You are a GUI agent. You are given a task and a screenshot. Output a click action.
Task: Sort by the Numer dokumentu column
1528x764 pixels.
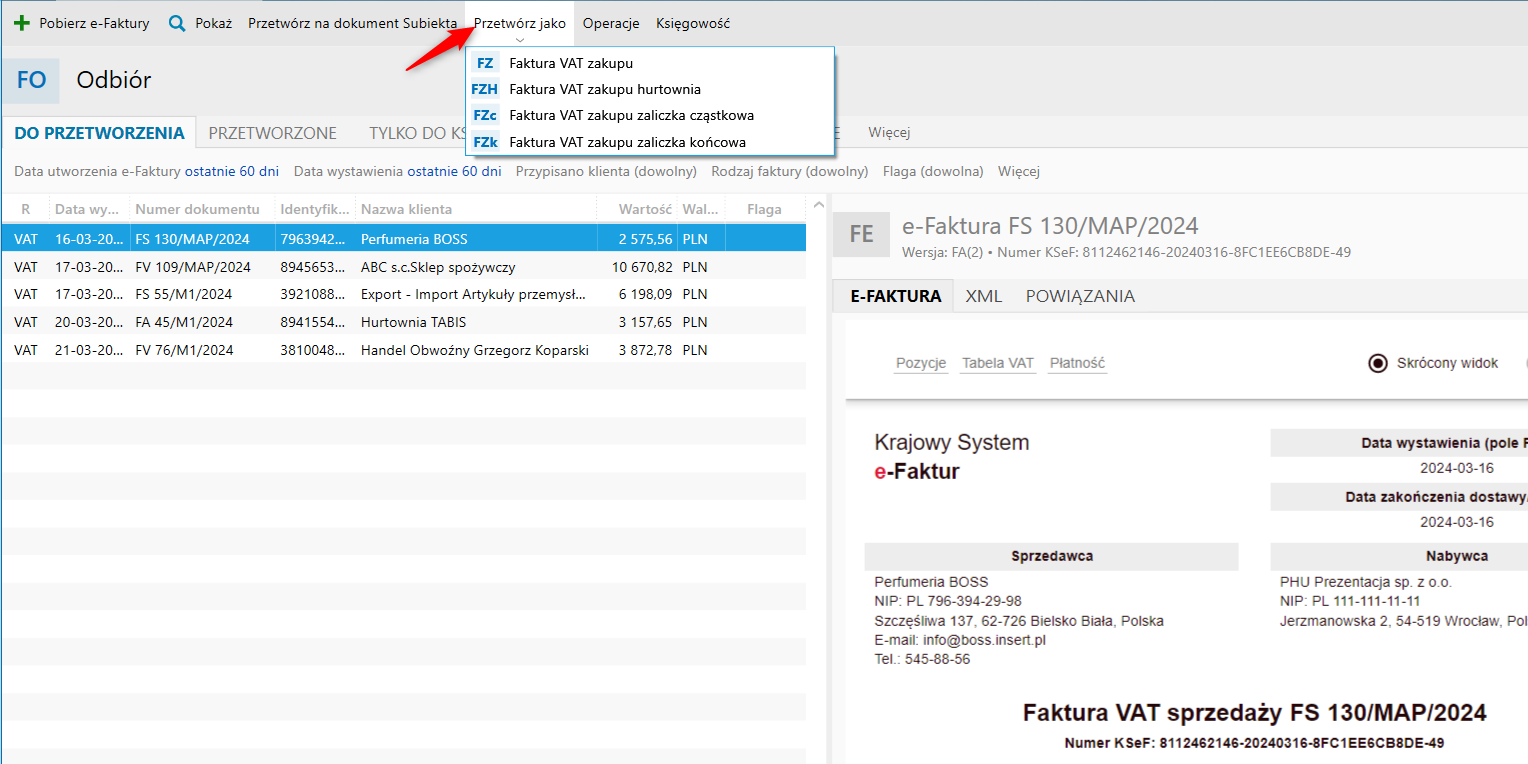tap(203, 209)
